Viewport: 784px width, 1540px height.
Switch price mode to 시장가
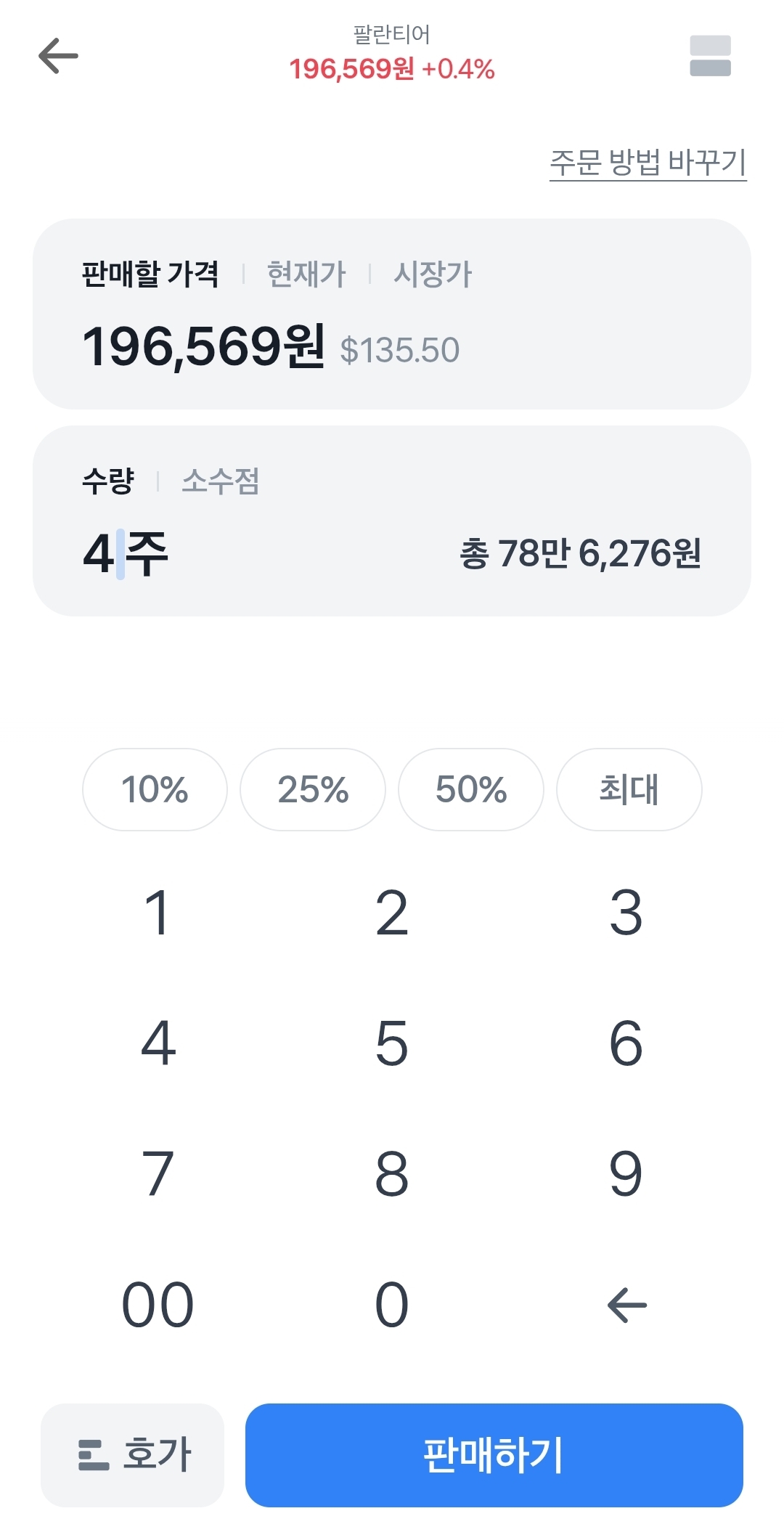point(433,274)
